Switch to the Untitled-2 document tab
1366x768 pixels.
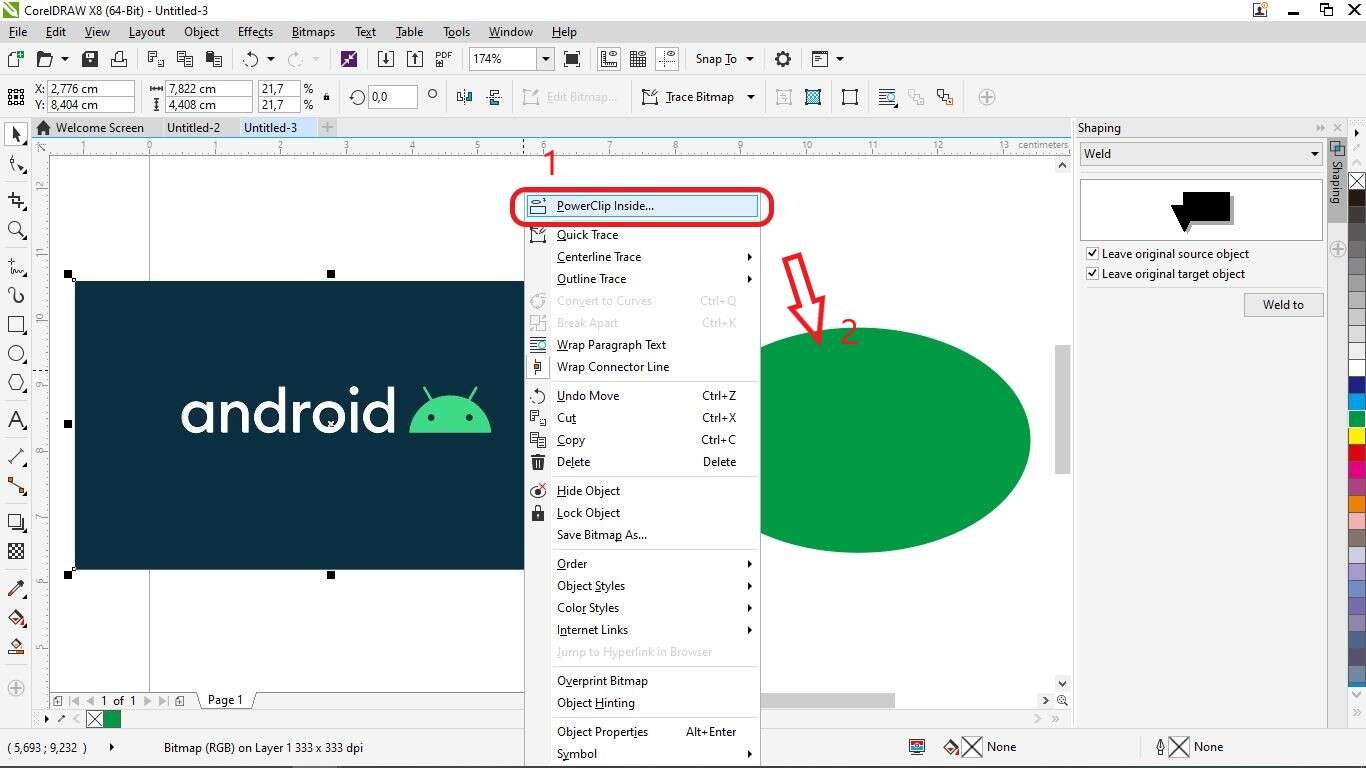tap(193, 127)
